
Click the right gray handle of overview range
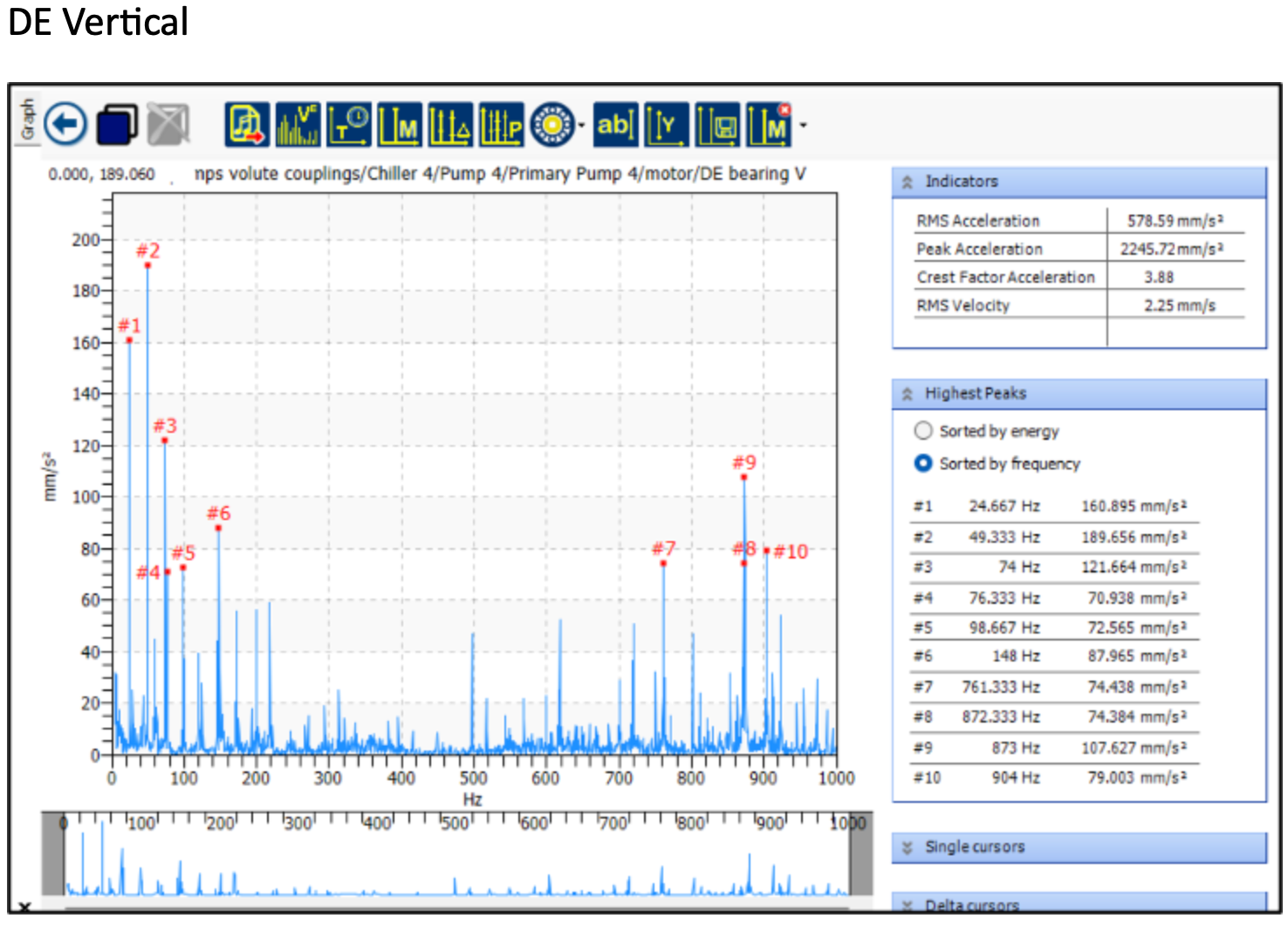[861, 855]
